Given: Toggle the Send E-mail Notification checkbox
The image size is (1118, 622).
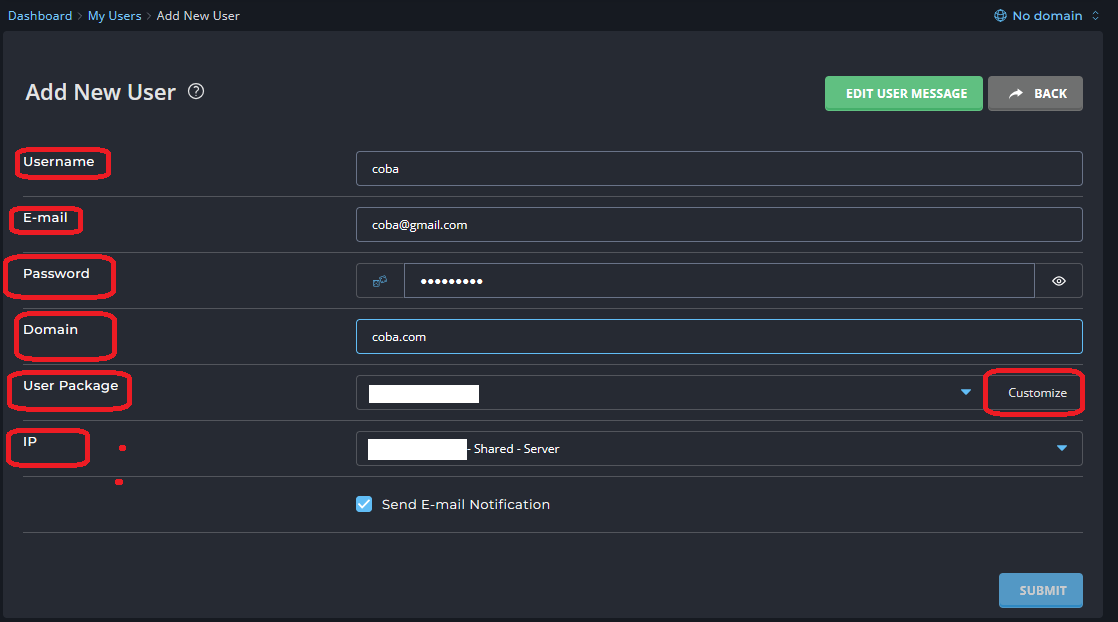Looking at the screenshot, I should pyautogui.click(x=364, y=505).
